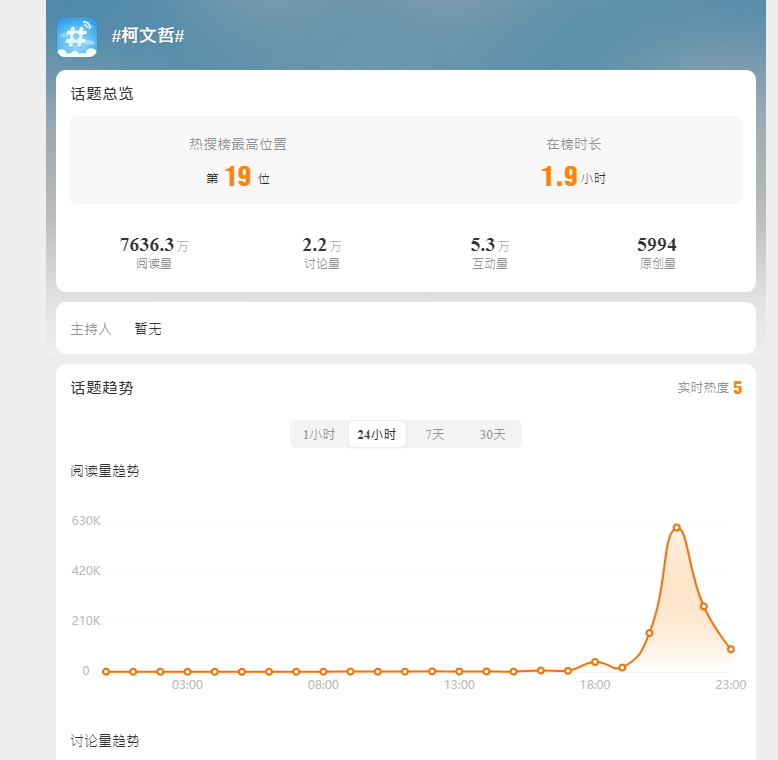The height and width of the screenshot is (760, 778).
Task: Click the 2.2万 讨论量 figure
Action: tap(322, 253)
